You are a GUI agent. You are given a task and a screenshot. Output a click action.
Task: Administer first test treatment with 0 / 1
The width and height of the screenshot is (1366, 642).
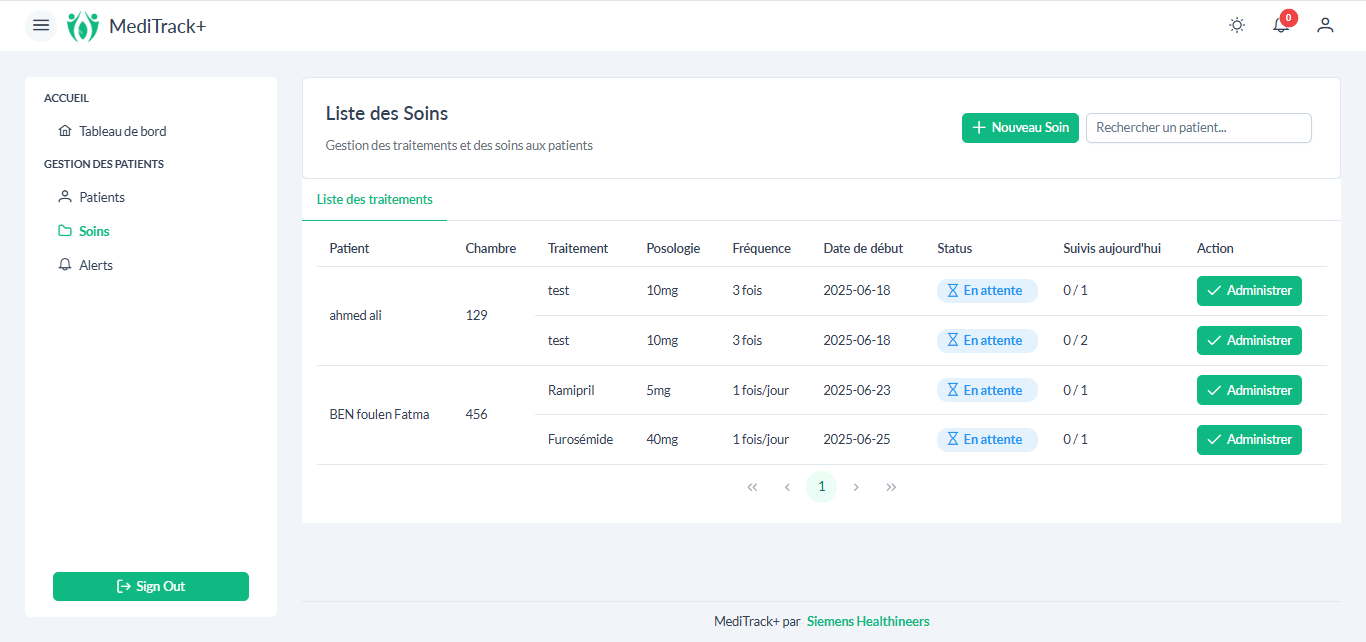pos(1249,291)
